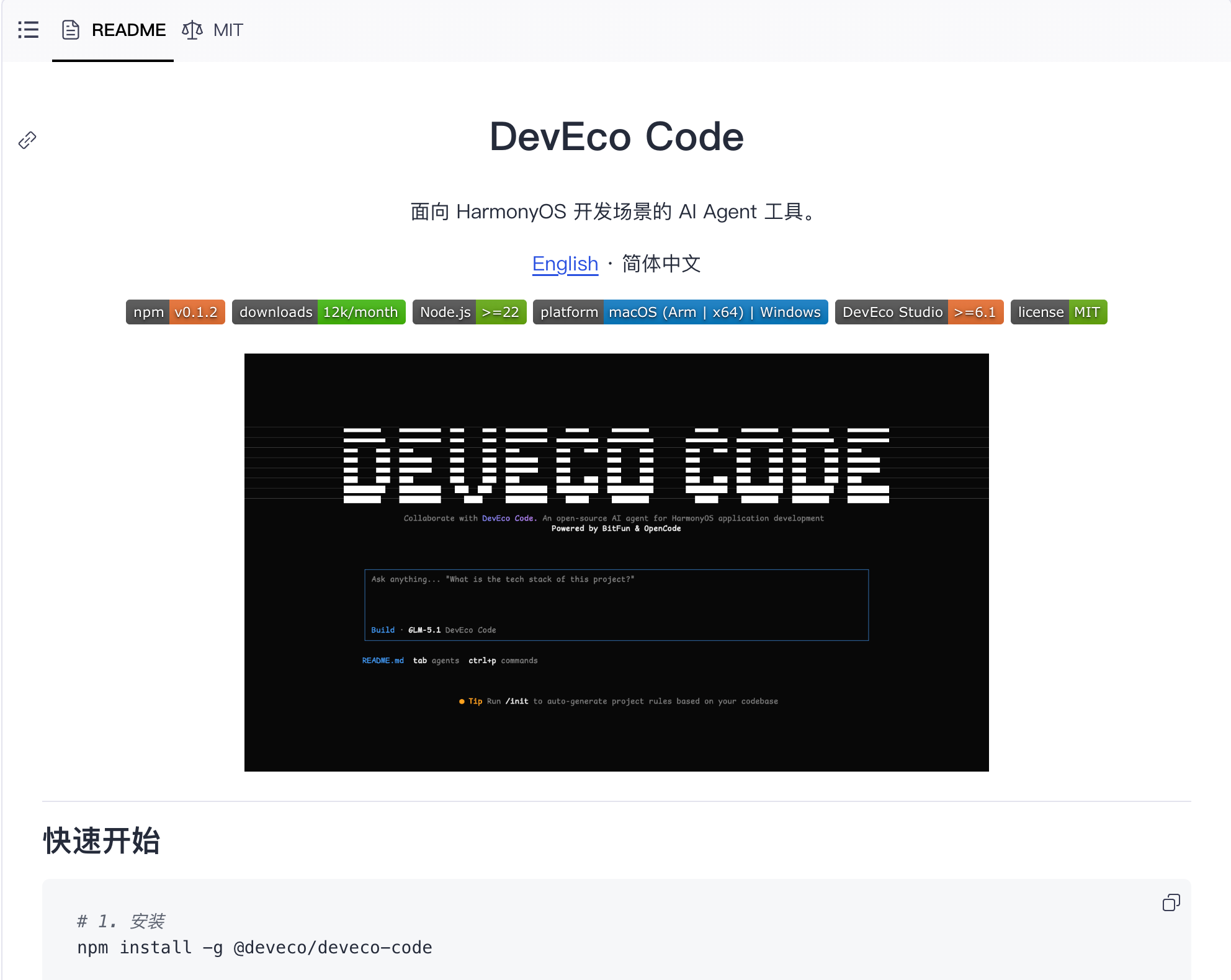Select the README tab
This screenshot has height=980, width=1231.
point(114,30)
